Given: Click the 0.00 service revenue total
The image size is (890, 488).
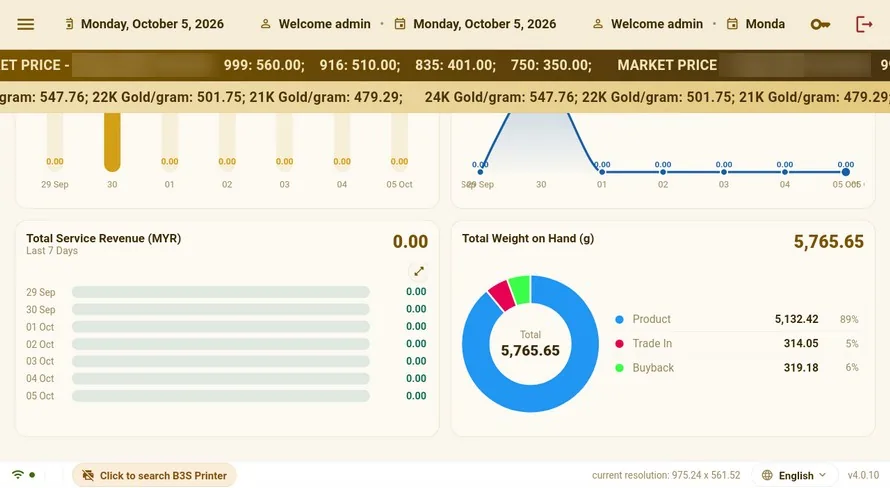Looking at the screenshot, I should click(x=410, y=242).
